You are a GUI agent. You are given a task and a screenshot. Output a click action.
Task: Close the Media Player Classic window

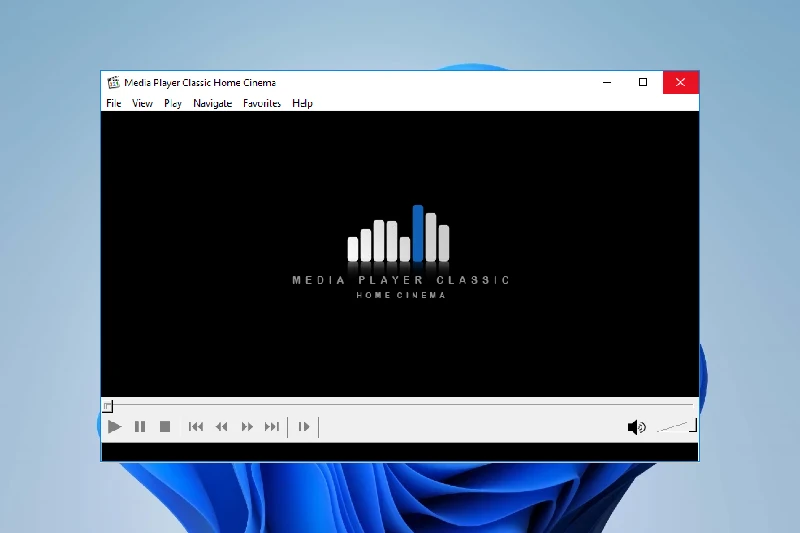coord(681,82)
